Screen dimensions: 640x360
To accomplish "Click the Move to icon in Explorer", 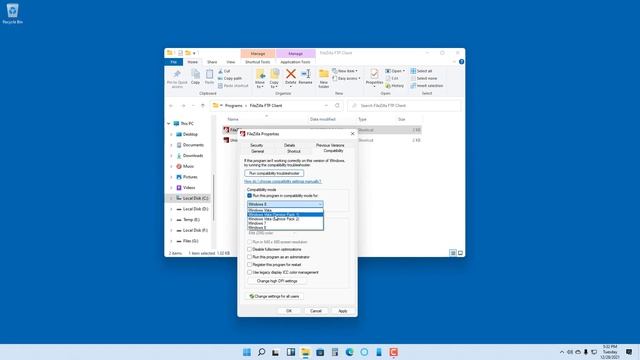I will [260, 74].
